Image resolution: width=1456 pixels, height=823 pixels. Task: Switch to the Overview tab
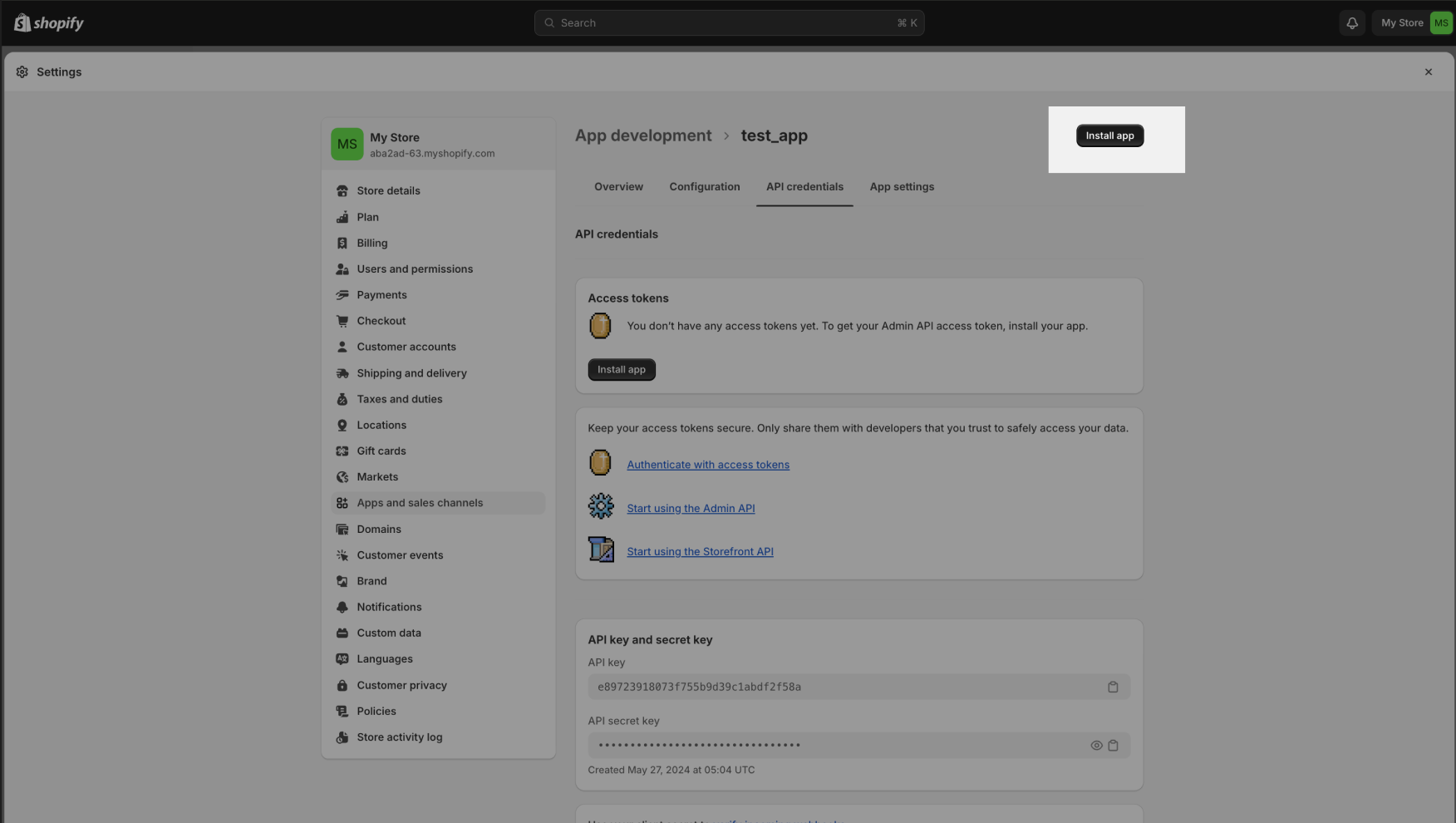tap(618, 187)
